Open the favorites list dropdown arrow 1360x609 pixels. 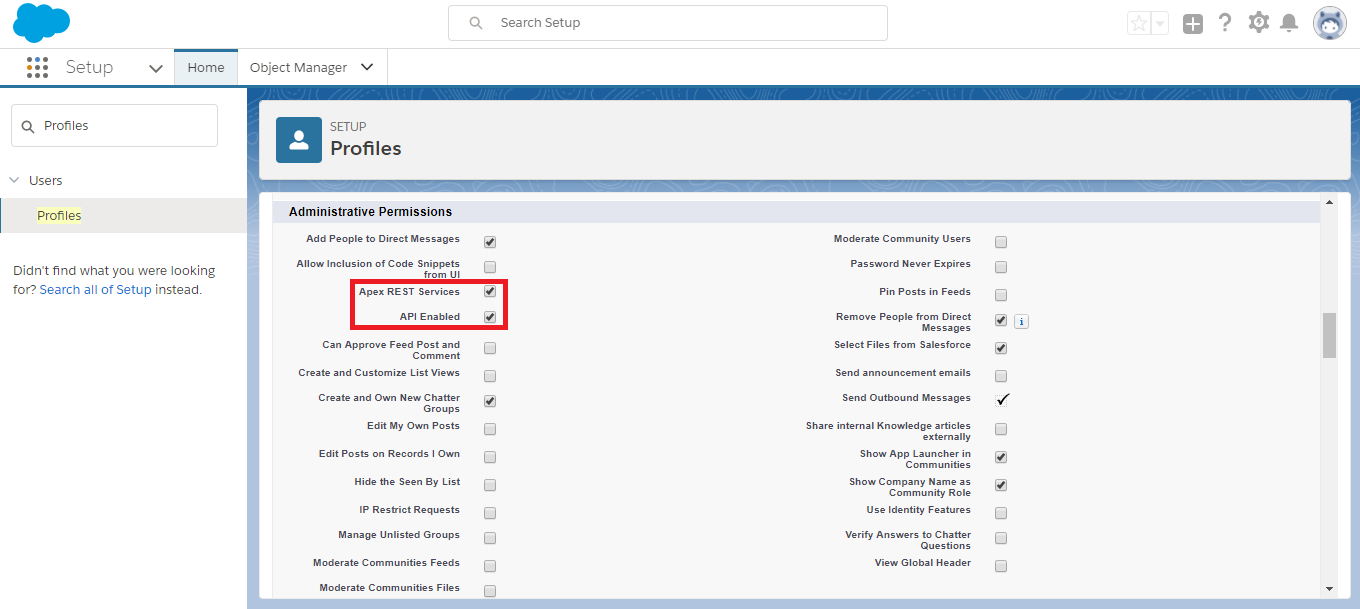1160,23
